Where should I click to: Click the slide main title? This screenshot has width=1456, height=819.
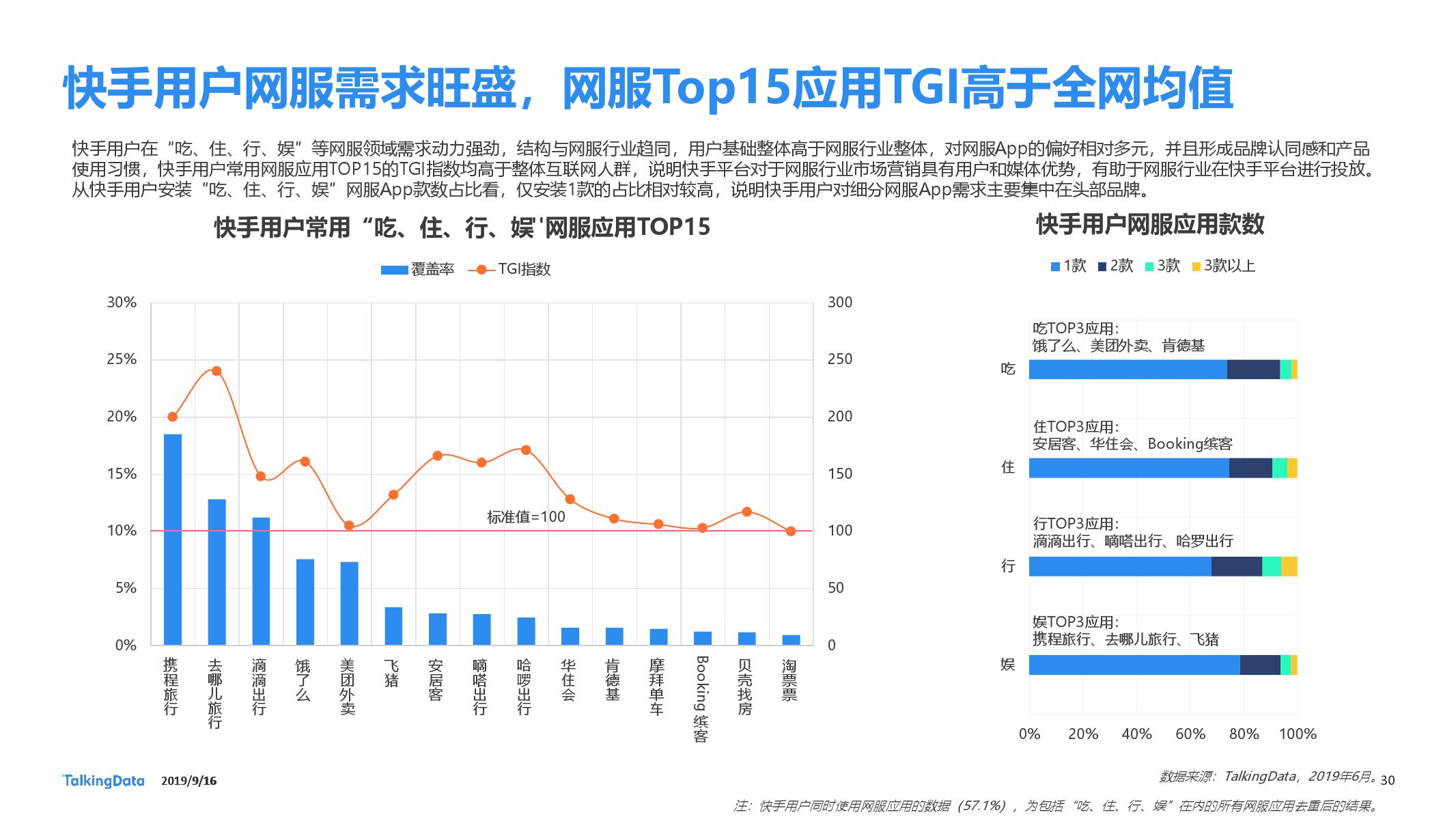(648, 89)
